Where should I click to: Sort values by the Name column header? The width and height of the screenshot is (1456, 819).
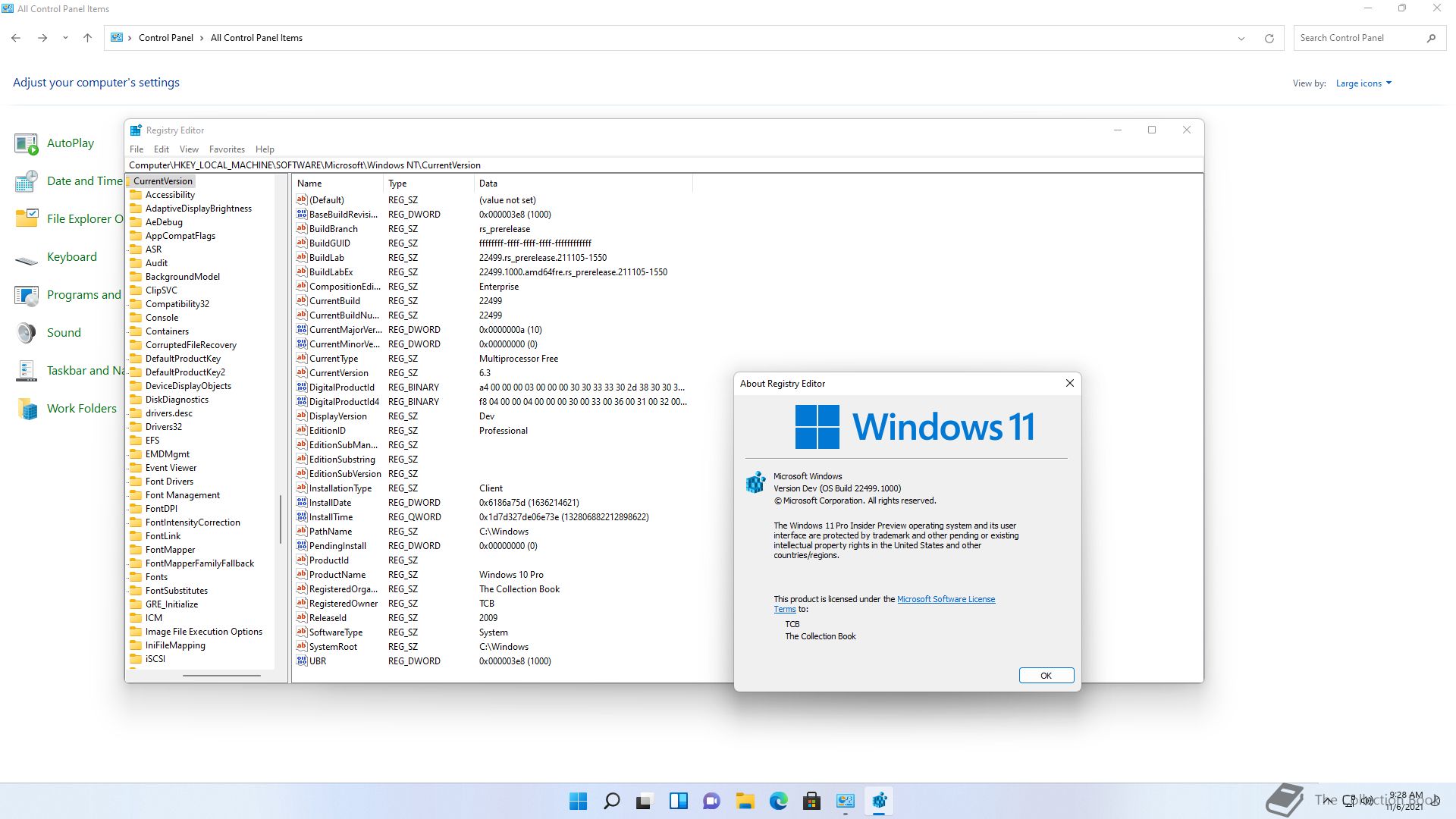click(337, 184)
